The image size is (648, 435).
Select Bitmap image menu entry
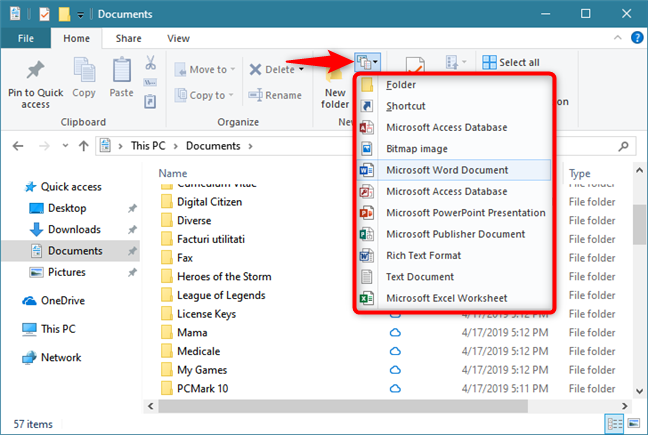(454, 149)
